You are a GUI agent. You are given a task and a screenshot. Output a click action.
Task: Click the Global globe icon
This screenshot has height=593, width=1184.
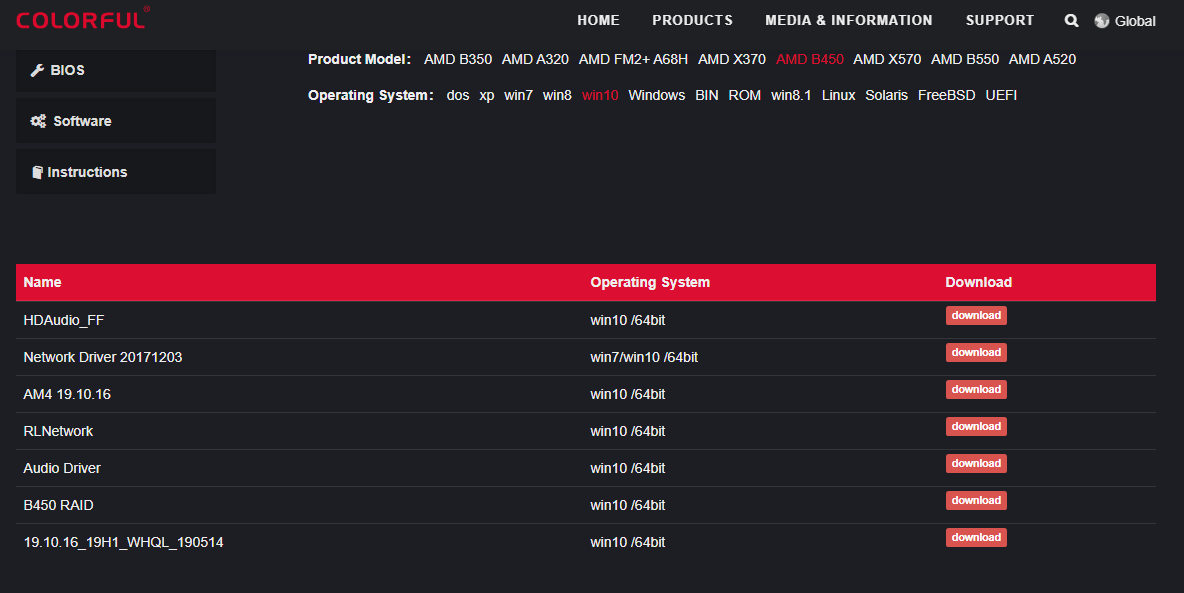[x=1102, y=20]
